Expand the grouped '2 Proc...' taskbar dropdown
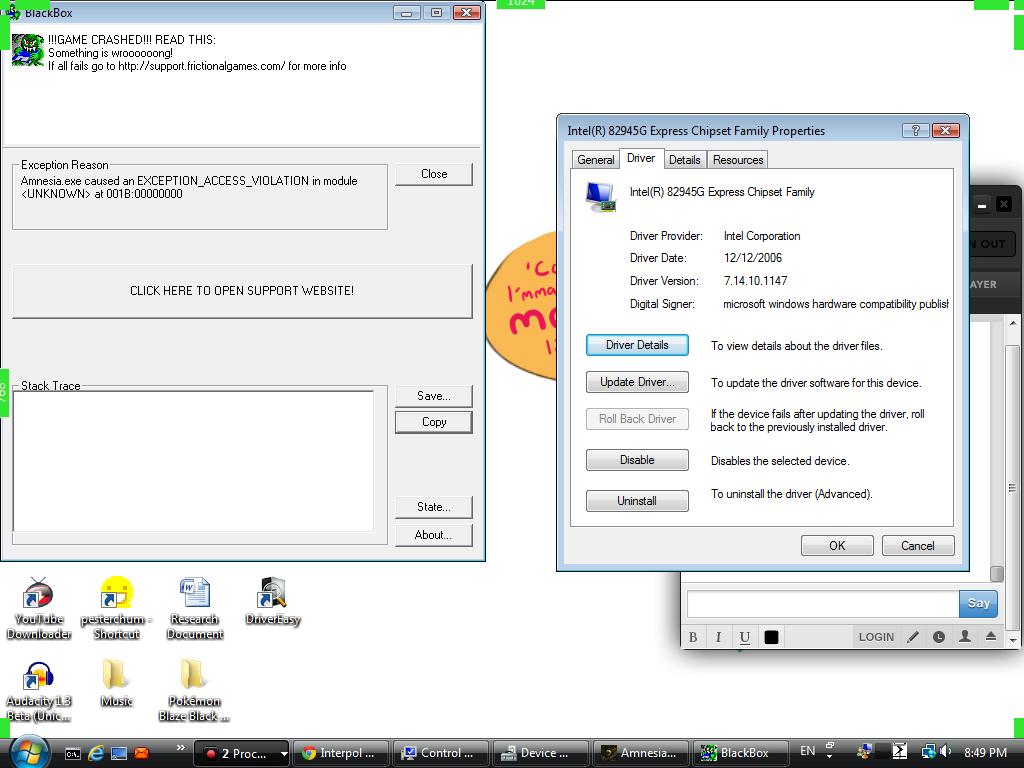The width and height of the screenshot is (1024, 768). [284, 754]
